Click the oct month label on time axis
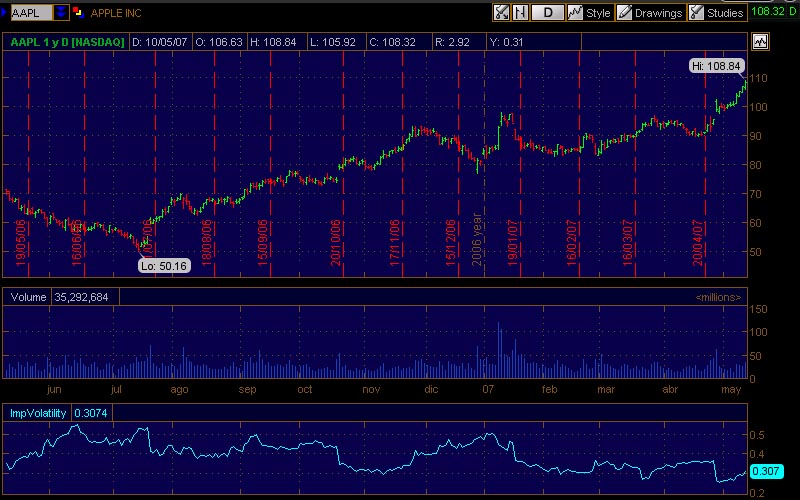This screenshot has width=800, height=500. tap(305, 389)
